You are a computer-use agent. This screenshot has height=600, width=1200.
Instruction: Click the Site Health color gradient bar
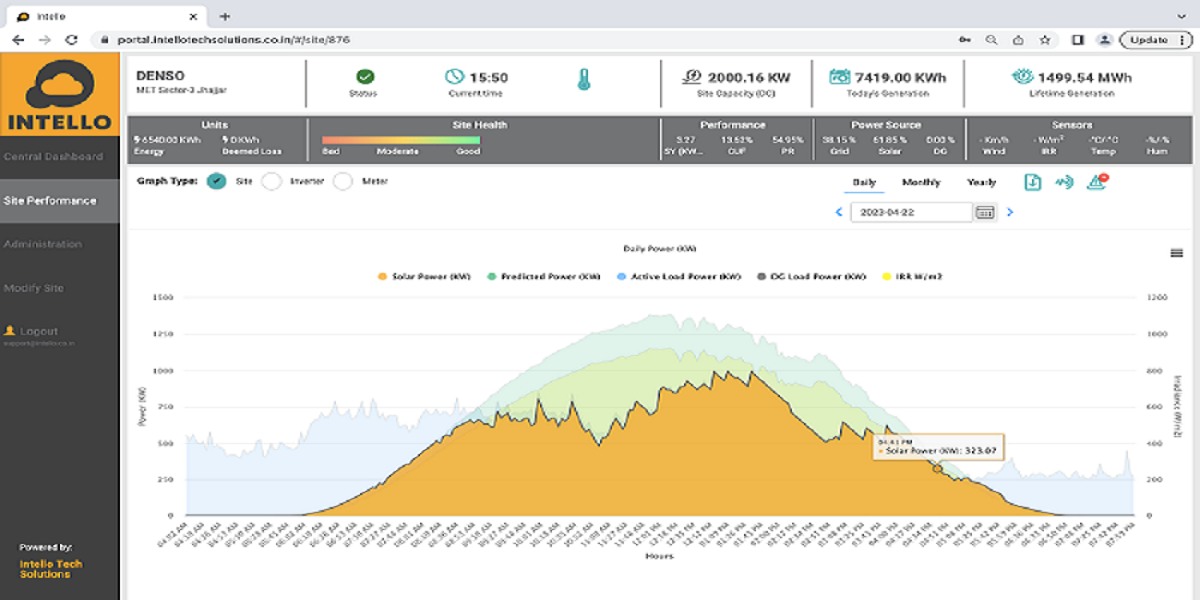(x=401, y=140)
